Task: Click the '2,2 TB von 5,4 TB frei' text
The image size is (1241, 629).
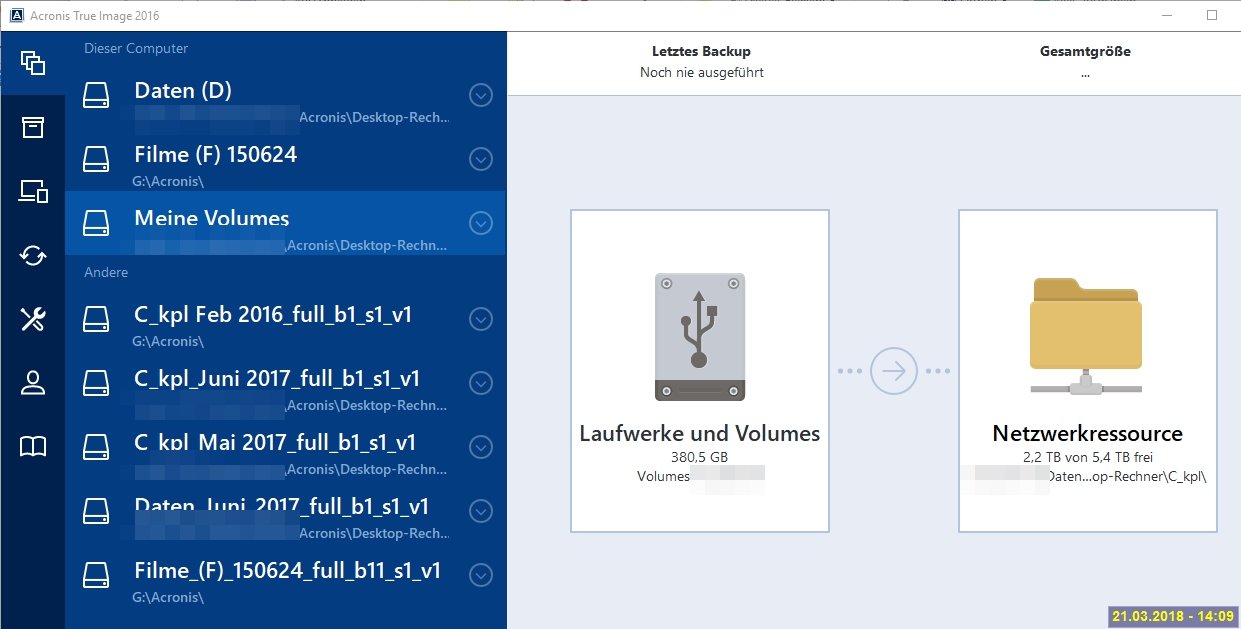Action: tap(1087, 456)
